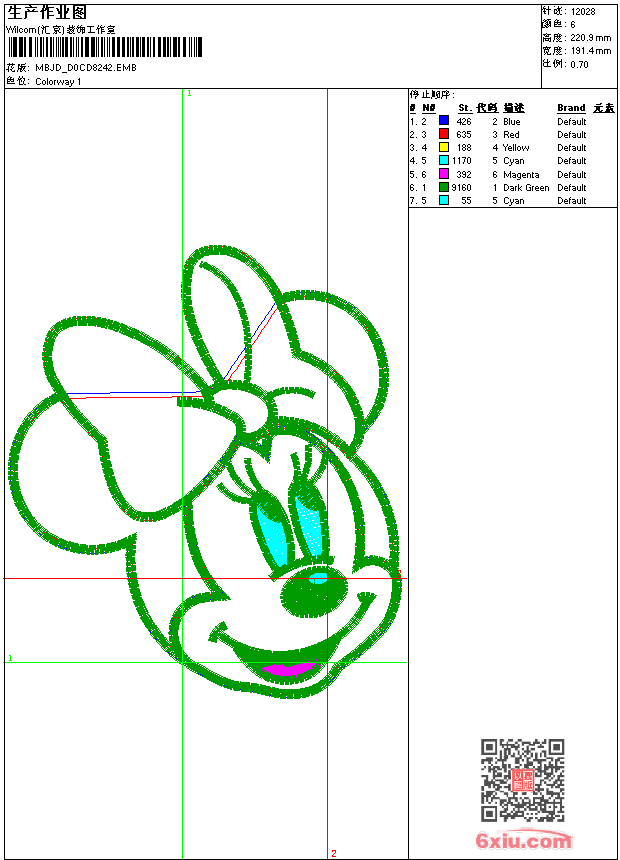The image size is (620, 860).
Task: Click the scale value 0.70
Action: coord(579,65)
